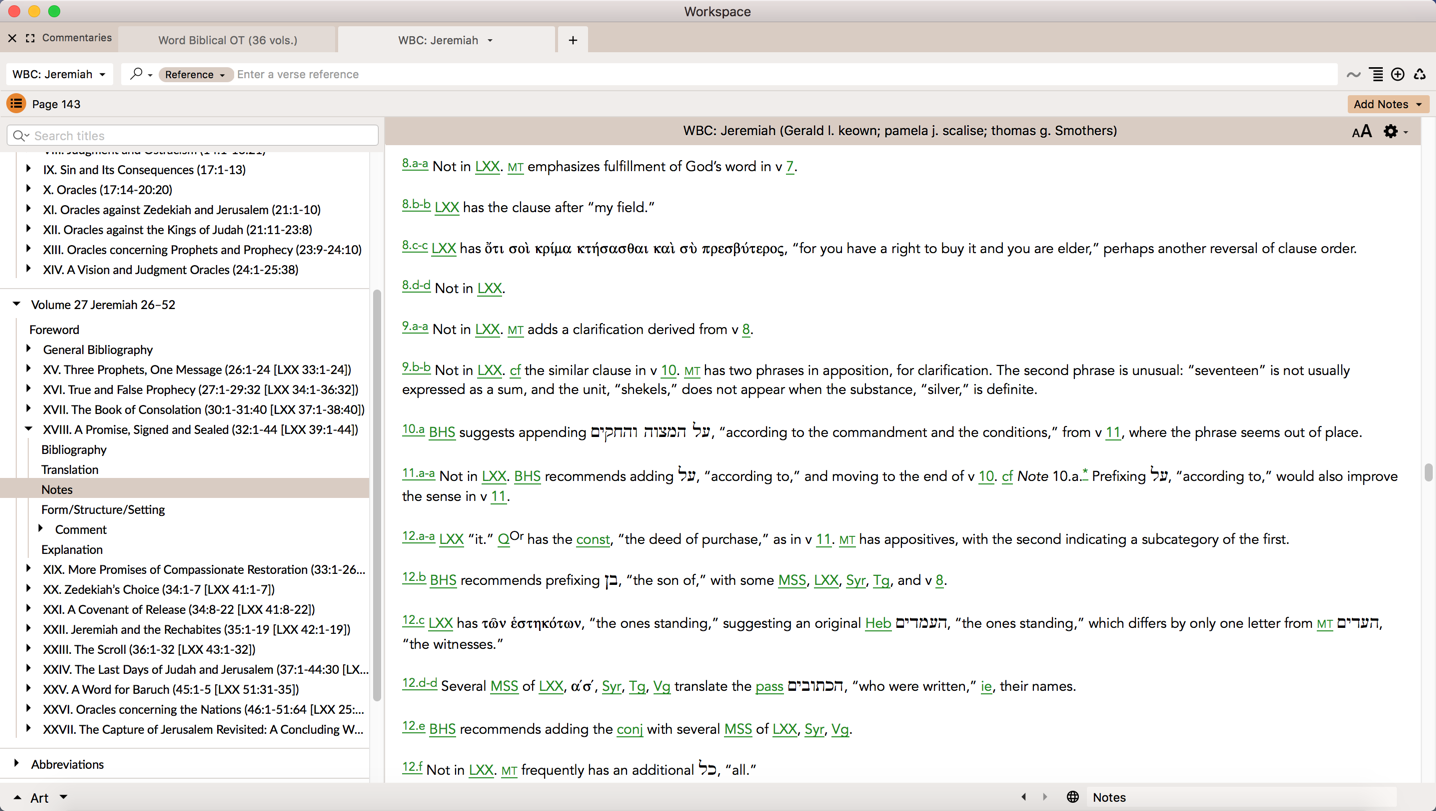Open the WBC: Jeremiah tab dropdown arrow

[x=490, y=41]
